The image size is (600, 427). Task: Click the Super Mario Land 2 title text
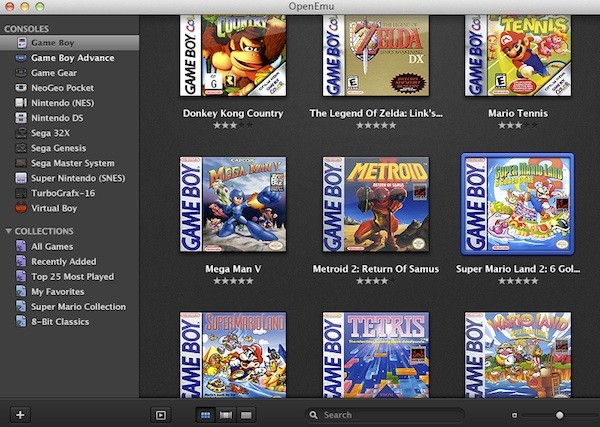pos(518,269)
